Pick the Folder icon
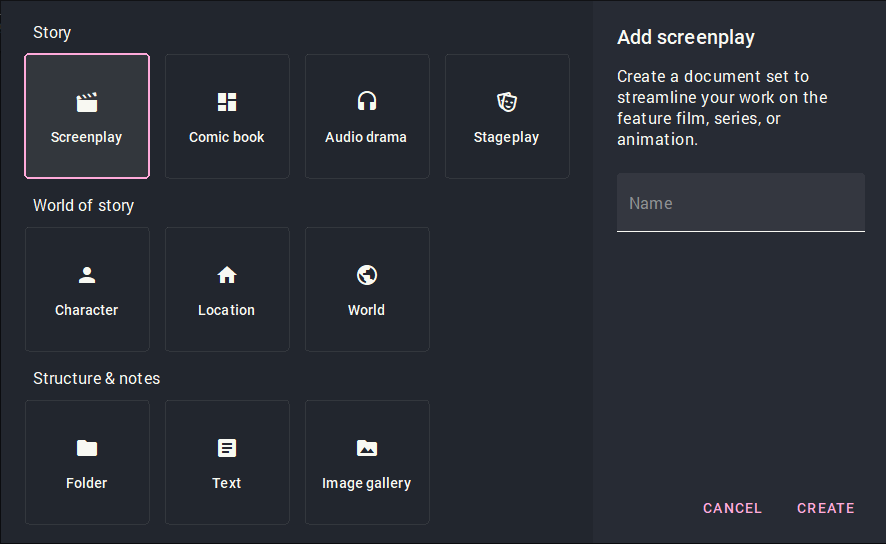The image size is (886, 544). click(x=87, y=448)
